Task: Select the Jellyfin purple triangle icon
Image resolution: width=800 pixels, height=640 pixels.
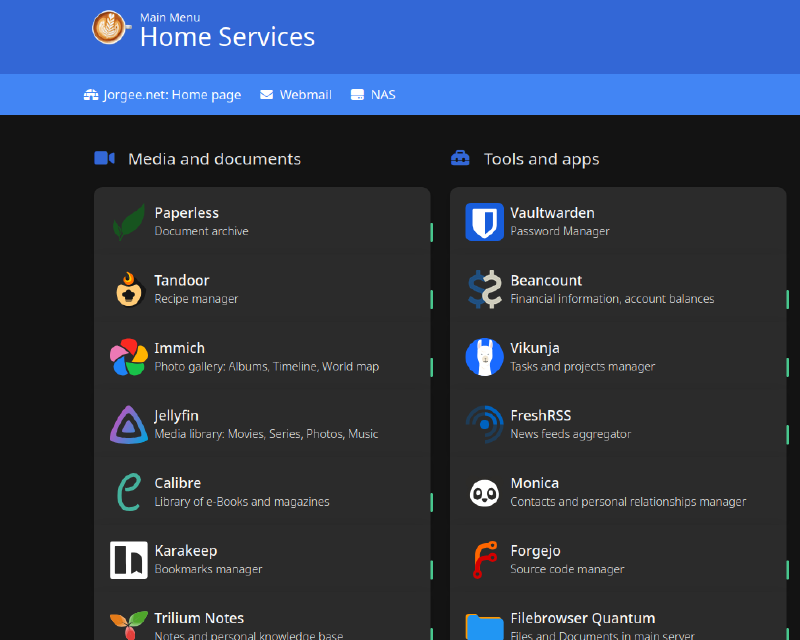Action: click(x=129, y=425)
